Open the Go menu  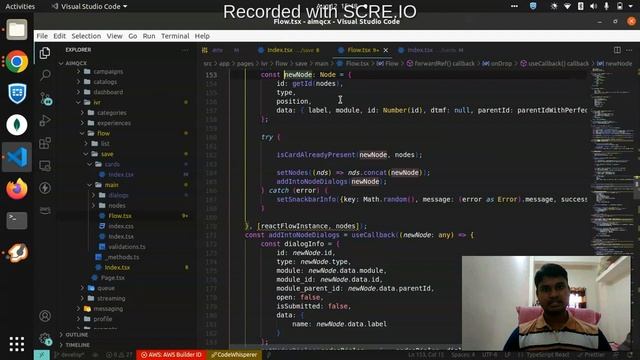coord(133,36)
